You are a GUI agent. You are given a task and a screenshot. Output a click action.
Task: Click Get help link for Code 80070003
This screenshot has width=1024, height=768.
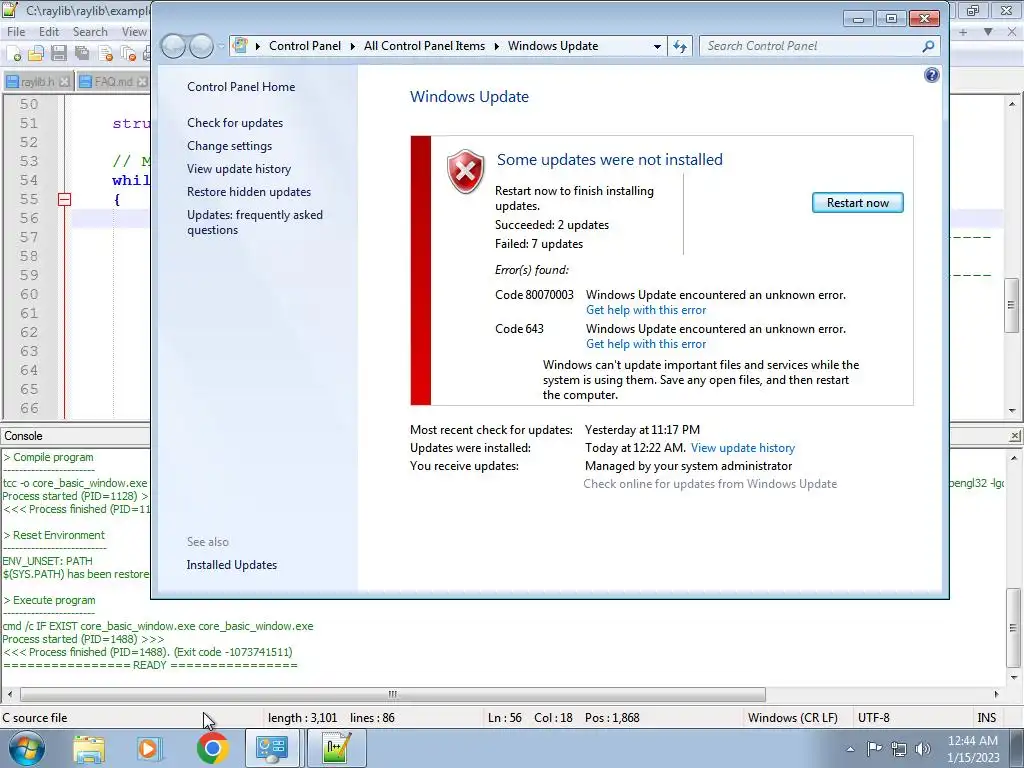tap(646, 310)
